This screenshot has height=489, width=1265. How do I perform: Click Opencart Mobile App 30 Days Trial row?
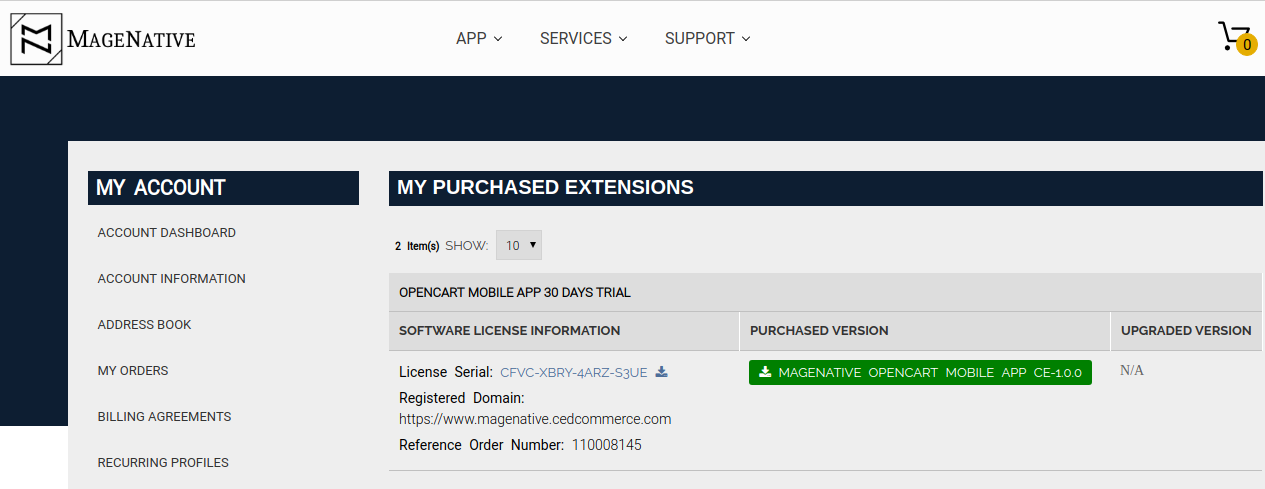[x=825, y=293]
